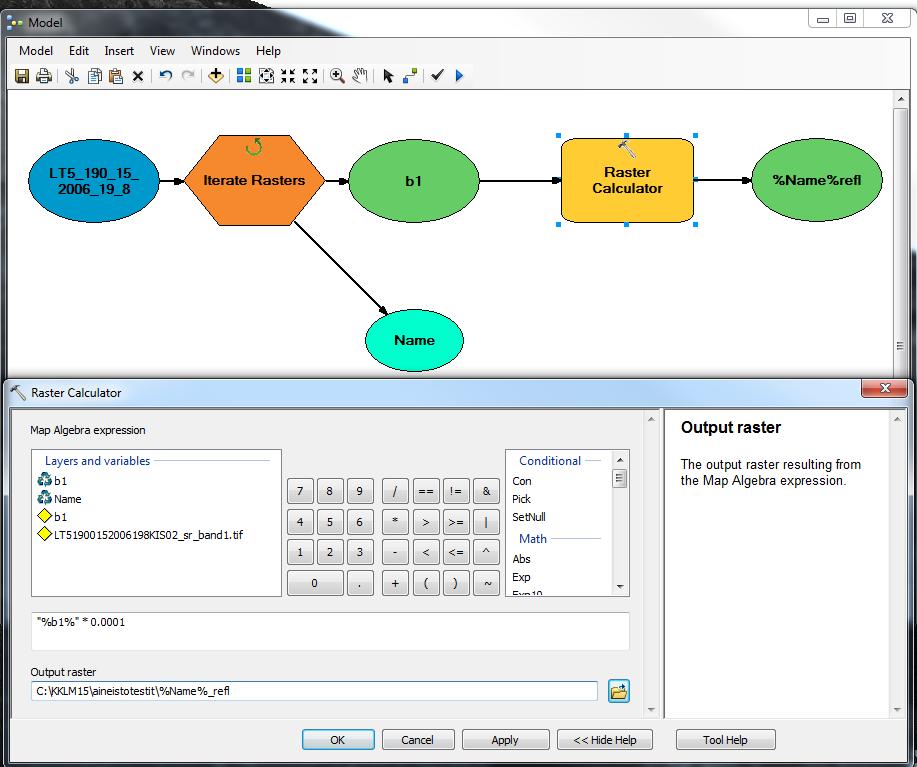Select the Name variable in Layers and variables

pyautogui.click(x=59, y=499)
